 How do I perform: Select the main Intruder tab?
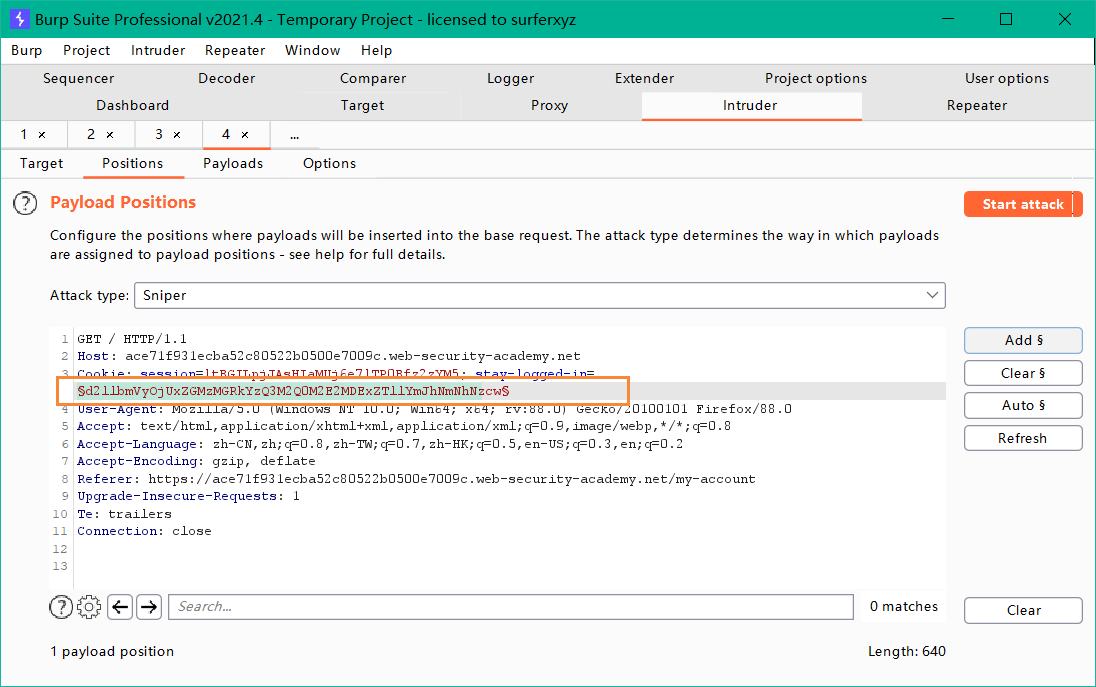click(x=750, y=106)
